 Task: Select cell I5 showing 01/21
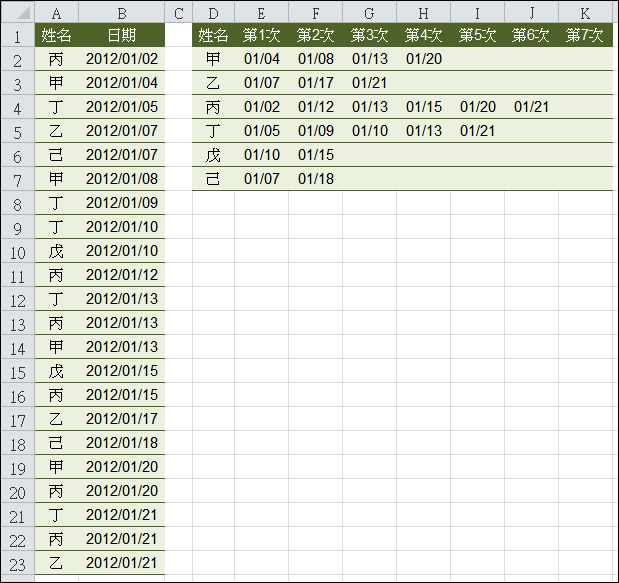pyautogui.click(x=477, y=131)
